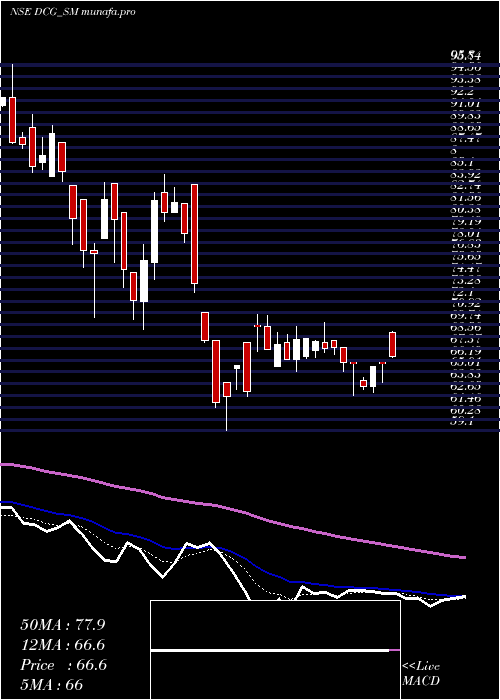This screenshot has height=700, width=500.
Task: Click the 66.19 price axis label
Action: point(466,351)
